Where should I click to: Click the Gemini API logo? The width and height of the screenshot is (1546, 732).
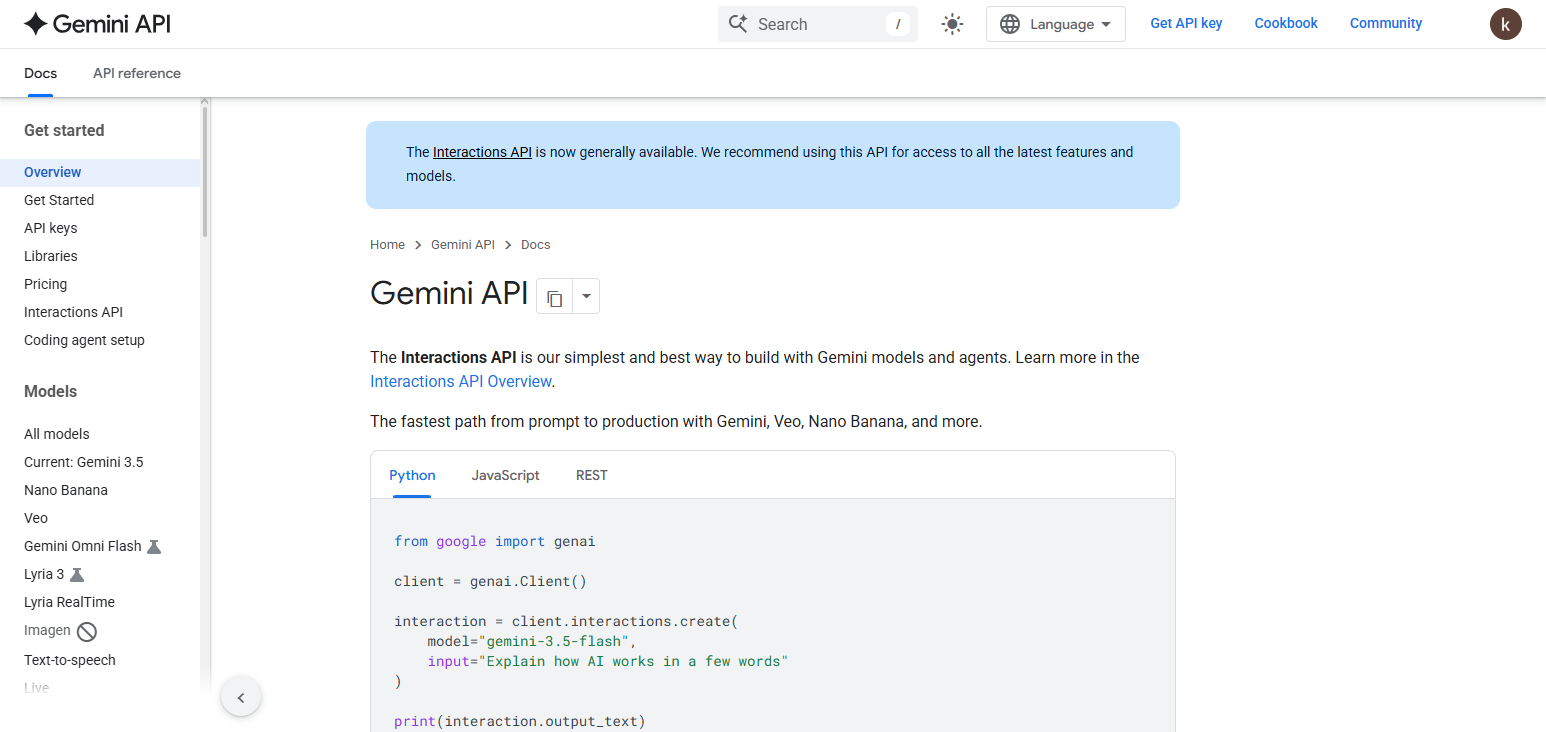point(97,24)
